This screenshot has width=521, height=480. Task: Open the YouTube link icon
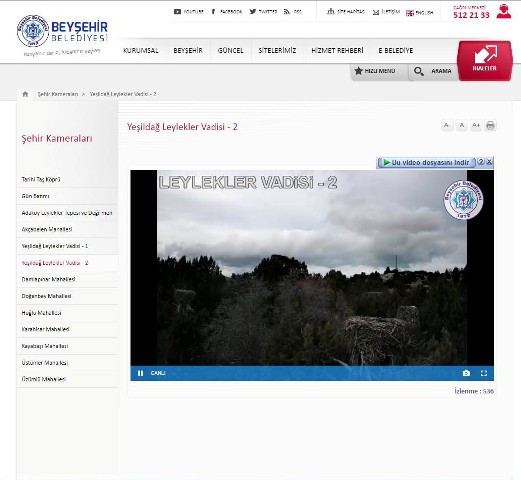click(x=177, y=12)
